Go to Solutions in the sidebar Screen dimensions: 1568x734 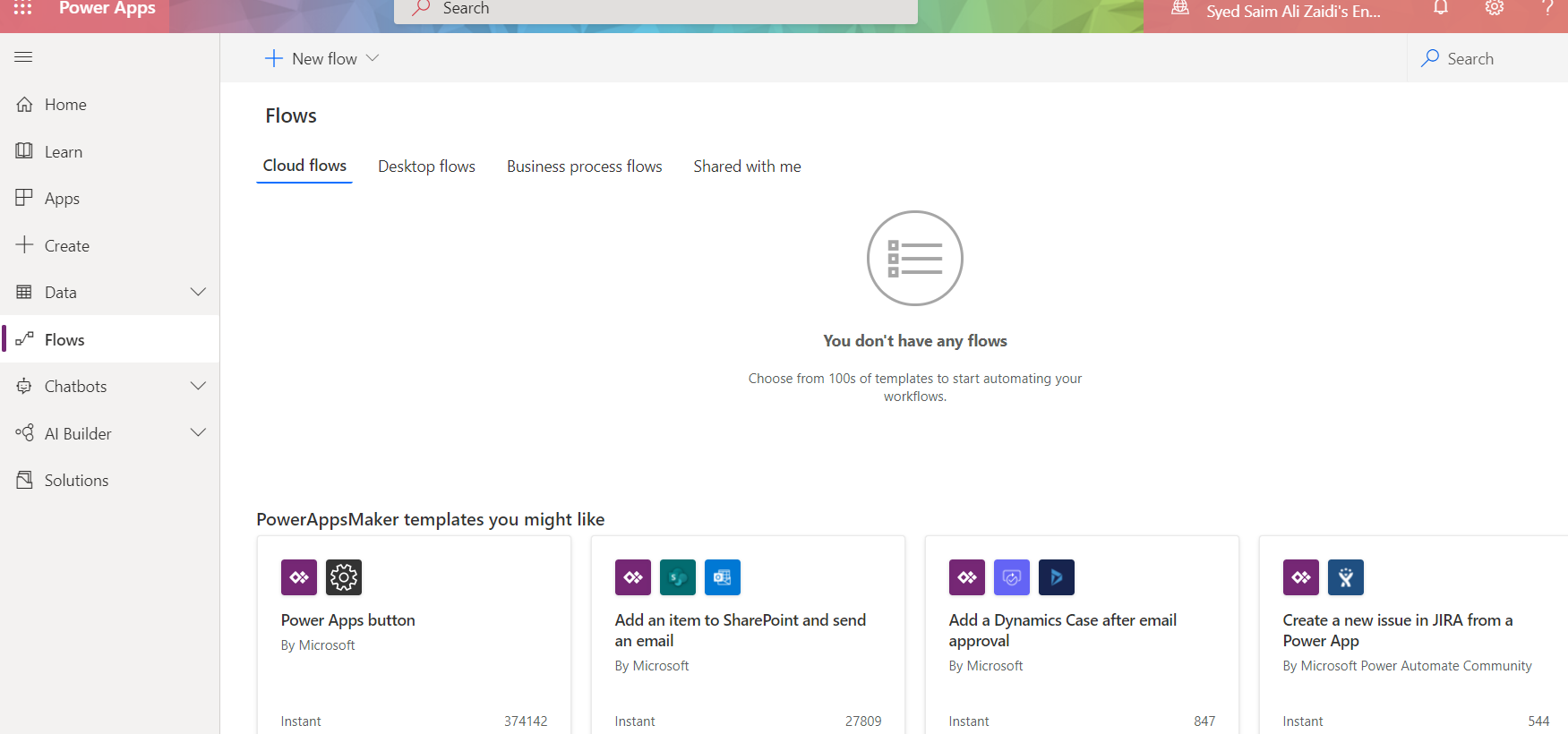(76, 481)
